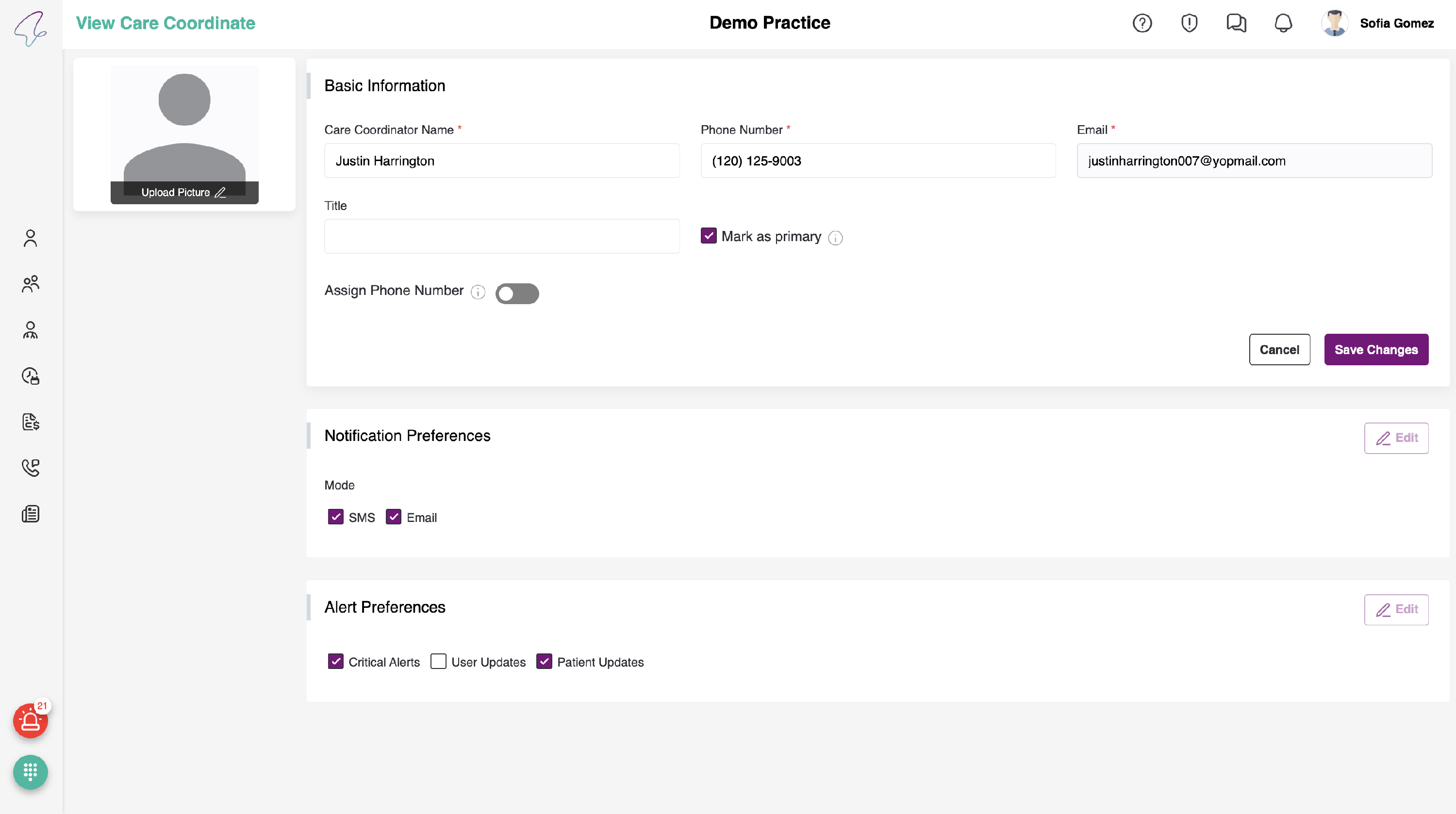Open the chat messages icon

[x=1236, y=23]
